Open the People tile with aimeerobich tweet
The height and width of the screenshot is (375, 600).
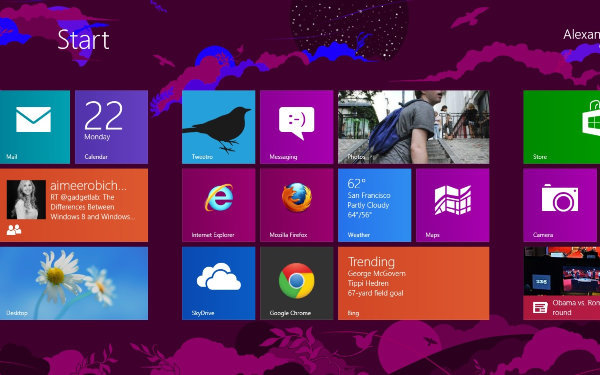click(x=74, y=205)
